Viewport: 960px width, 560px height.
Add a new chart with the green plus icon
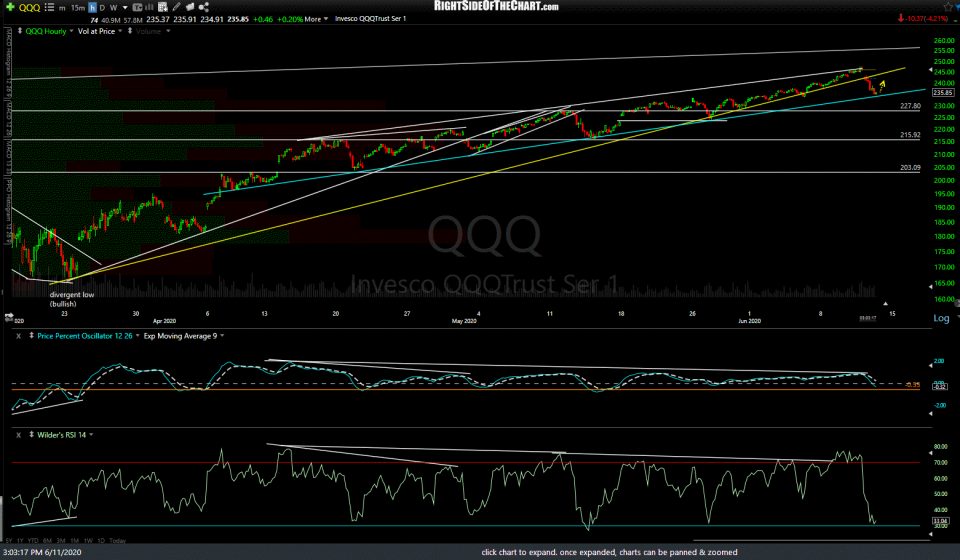coord(10,7)
